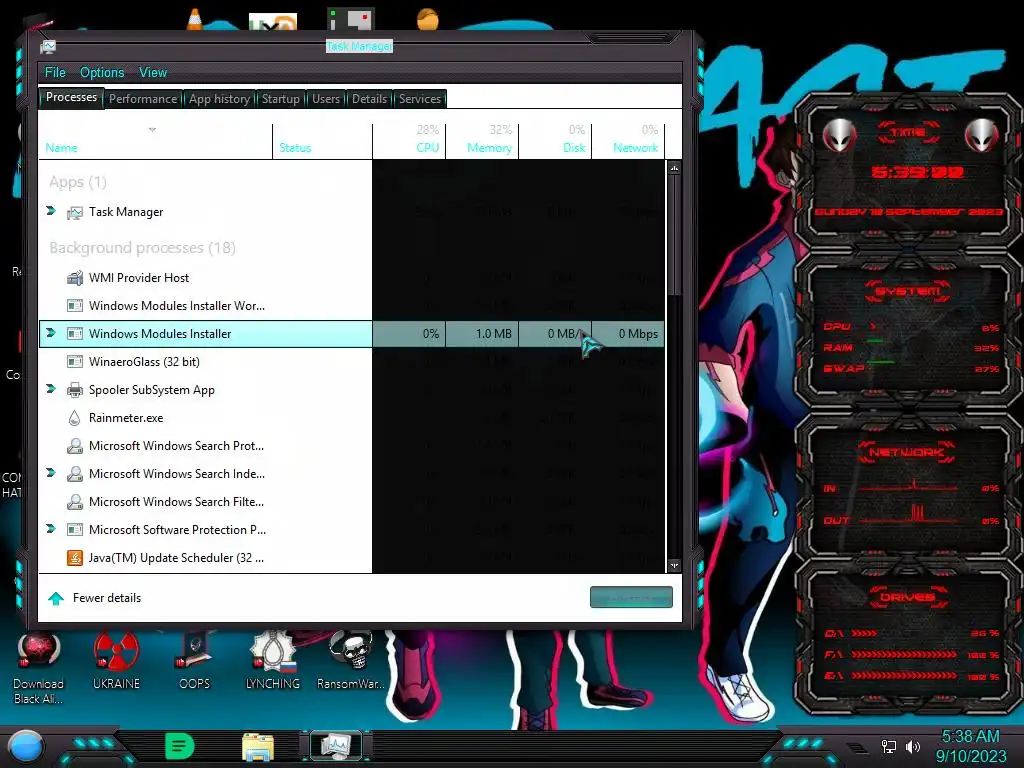Sort by the Network column header
1024x768 pixels.
tap(628, 141)
